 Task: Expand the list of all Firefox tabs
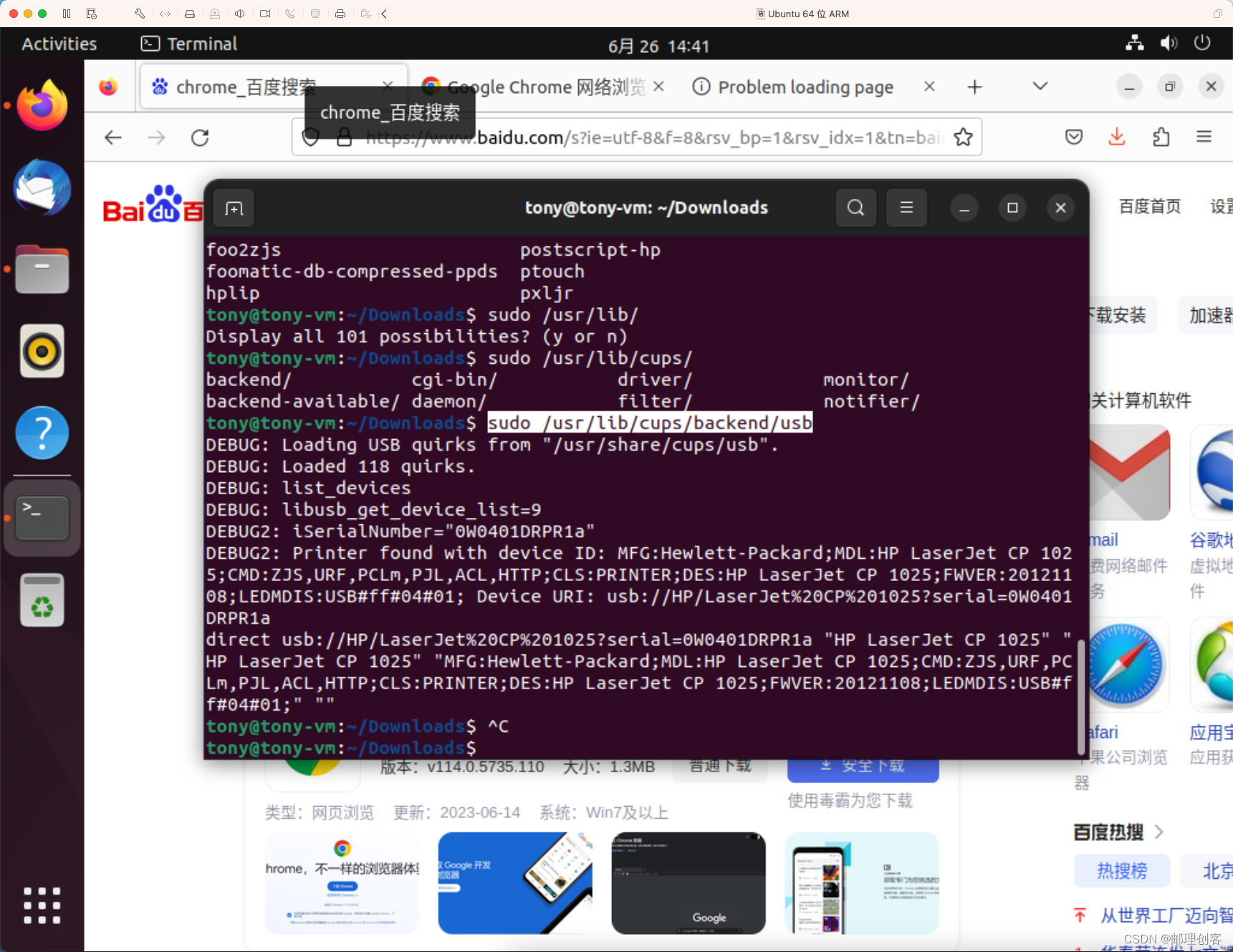(x=1040, y=86)
